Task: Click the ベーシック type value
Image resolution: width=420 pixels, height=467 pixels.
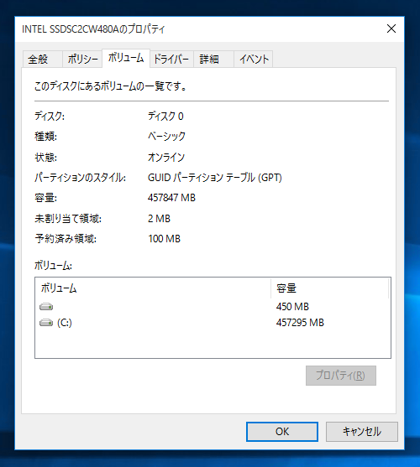Action: pos(167,136)
